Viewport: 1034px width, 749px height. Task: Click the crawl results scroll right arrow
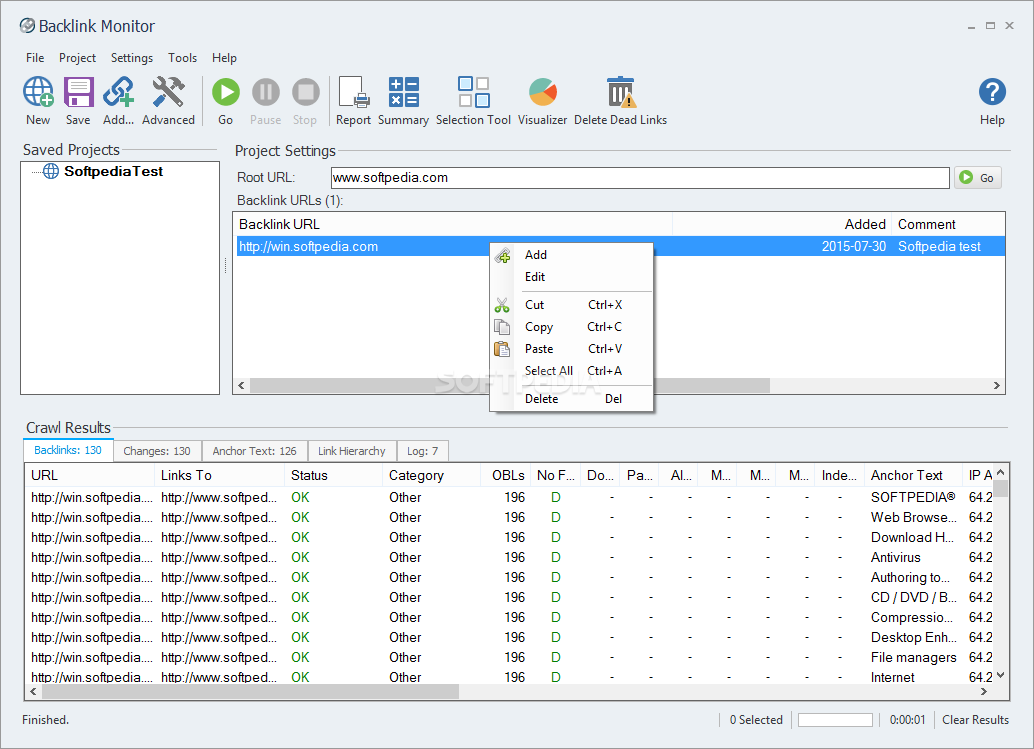click(x=984, y=692)
